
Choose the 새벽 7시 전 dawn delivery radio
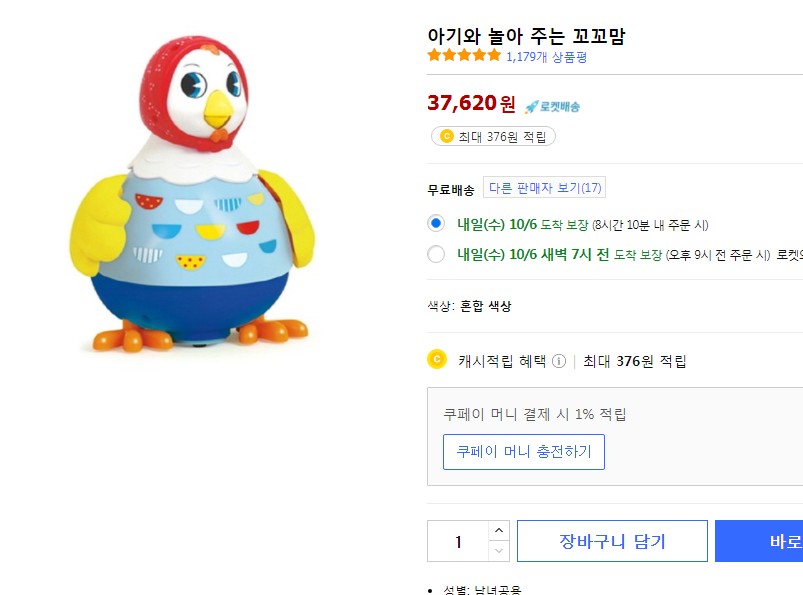pos(436,254)
